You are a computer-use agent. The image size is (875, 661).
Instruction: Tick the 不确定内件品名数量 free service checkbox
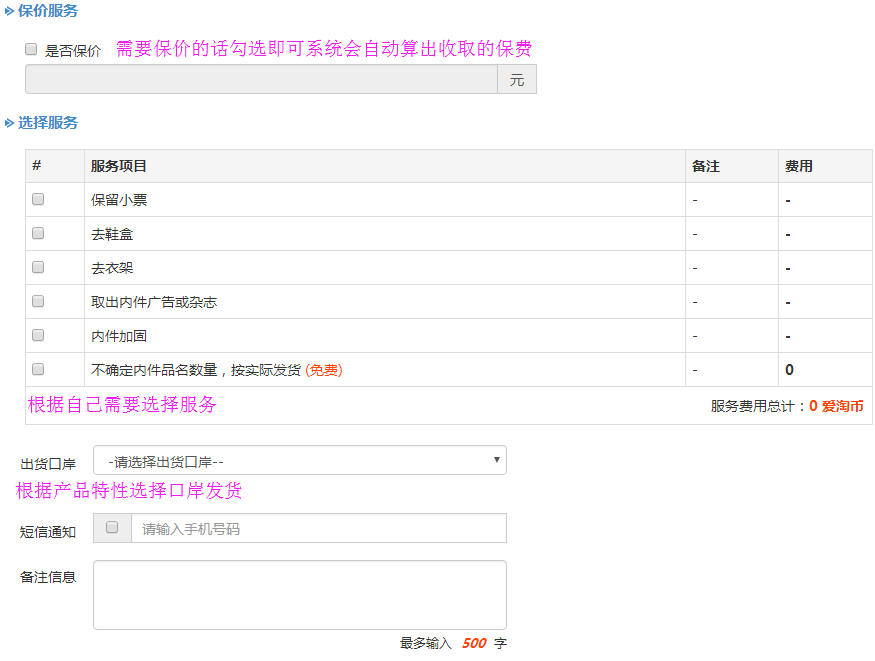[x=38, y=369]
